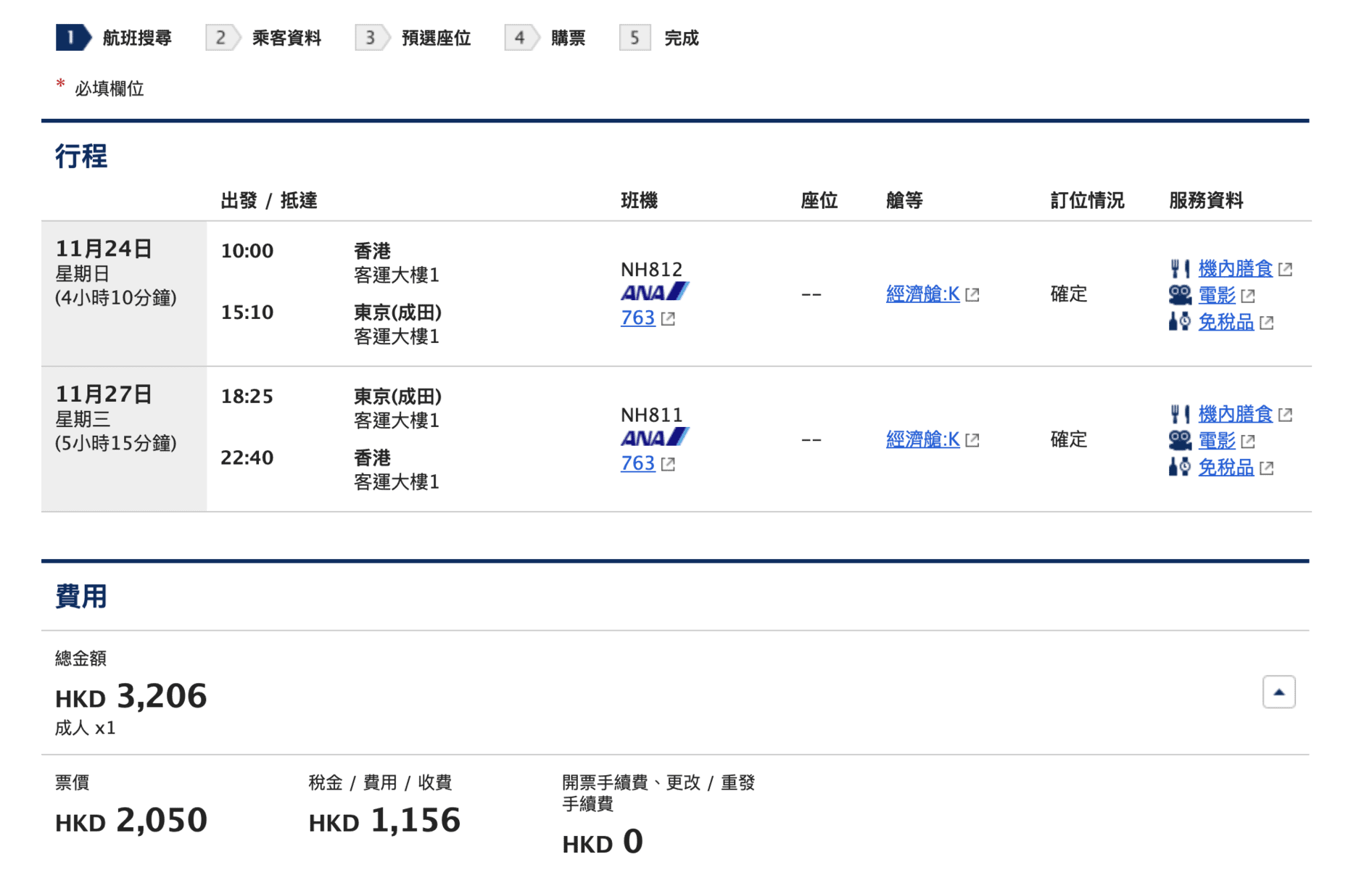This screenshot has width=1372, height=870.
Task: Collapse the 總金額 fare breakdown arrow
Action: coord(1278,692)
